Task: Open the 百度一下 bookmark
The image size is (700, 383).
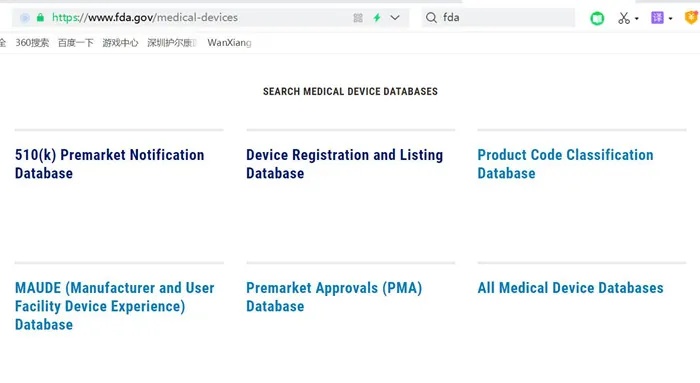Action: click(76, 43)
